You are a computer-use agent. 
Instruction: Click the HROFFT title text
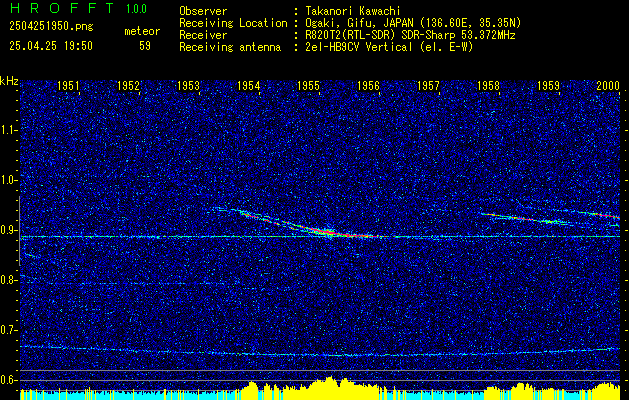(x=62, y=8)
